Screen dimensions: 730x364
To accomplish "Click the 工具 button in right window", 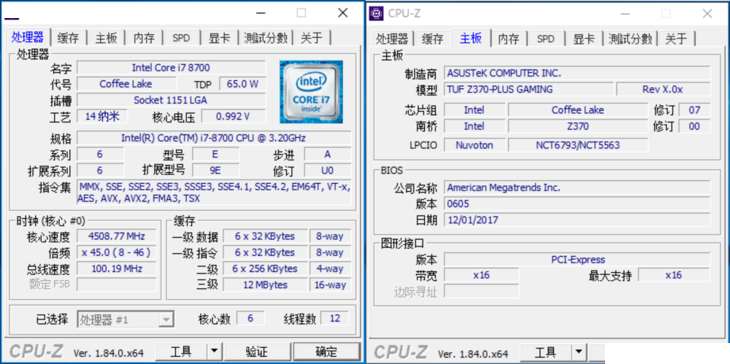I will (x=546, y=352).
